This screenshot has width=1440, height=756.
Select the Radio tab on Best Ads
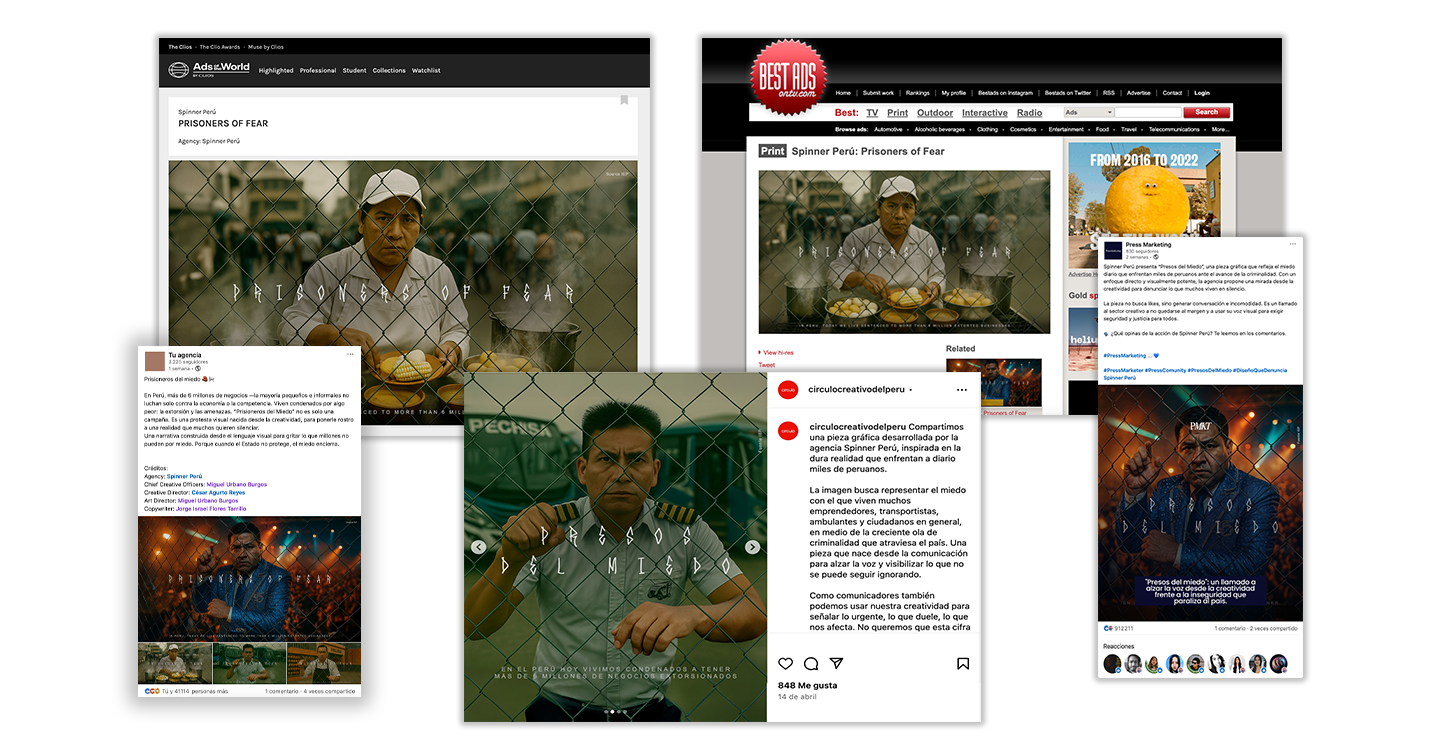pyautogui.click(x=1029, y=113)
